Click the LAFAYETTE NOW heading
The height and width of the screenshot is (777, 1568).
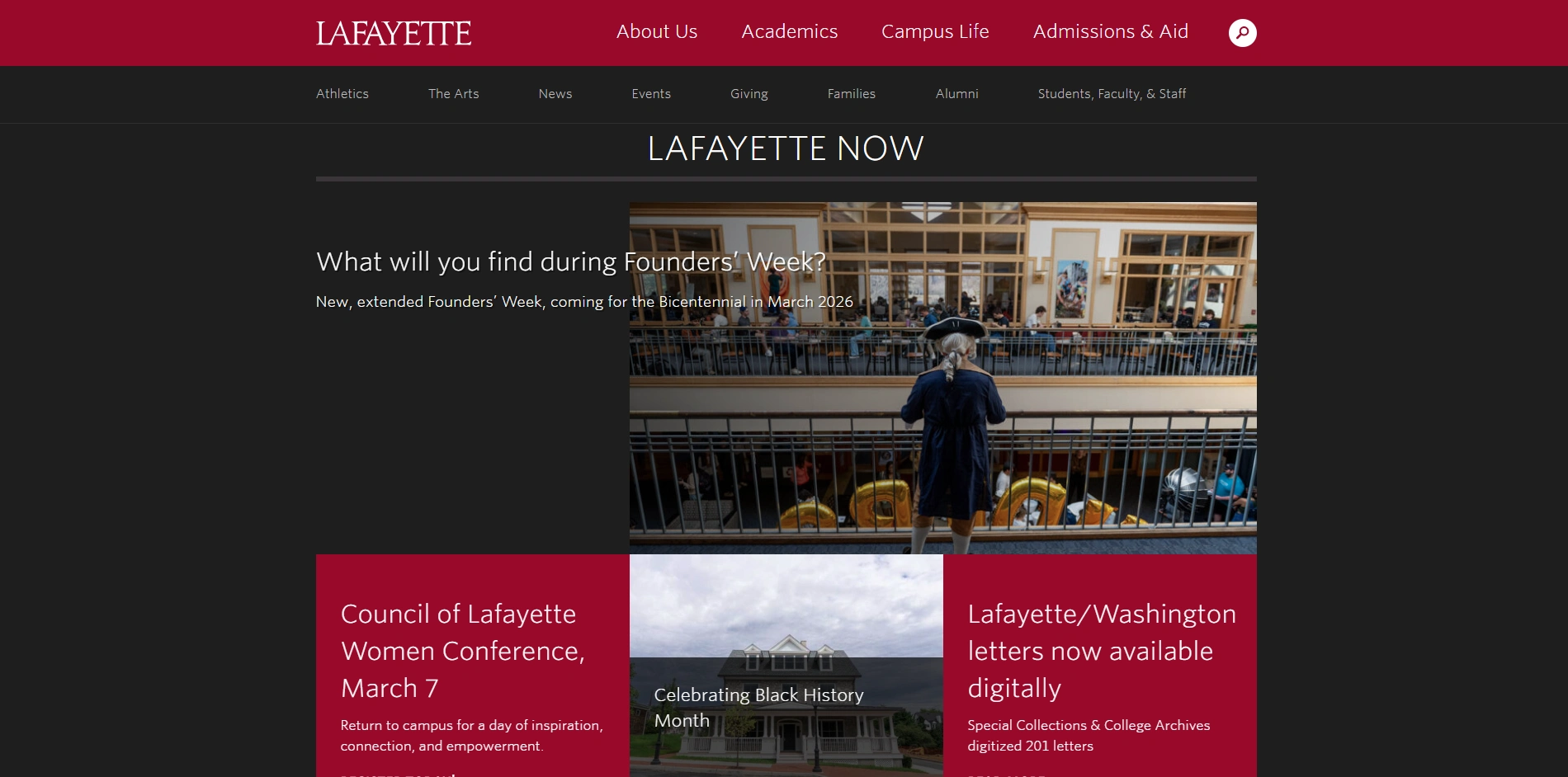pyautogui.click(x=786, y=148)
